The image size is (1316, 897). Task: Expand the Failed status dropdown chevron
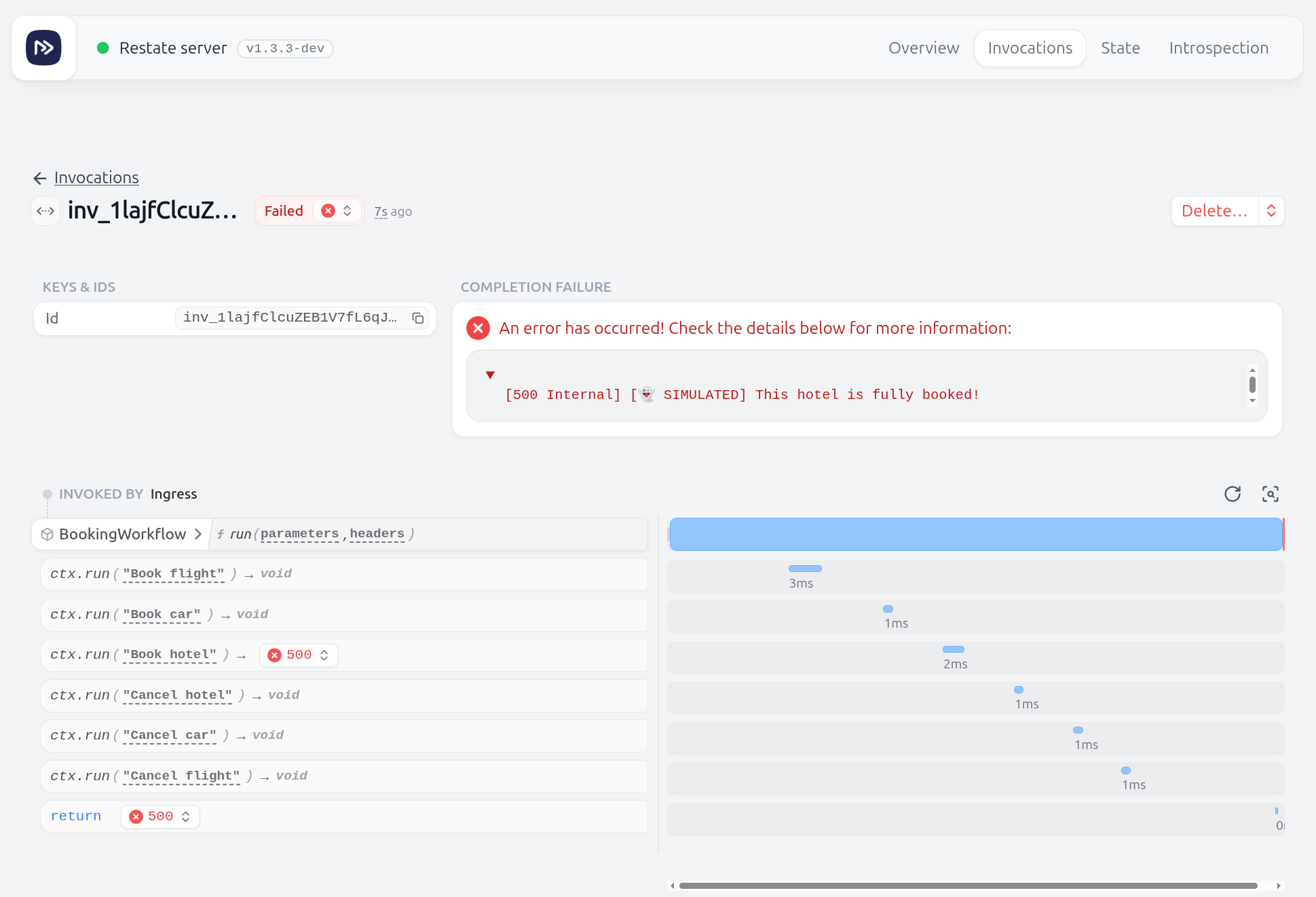(346, 211)
